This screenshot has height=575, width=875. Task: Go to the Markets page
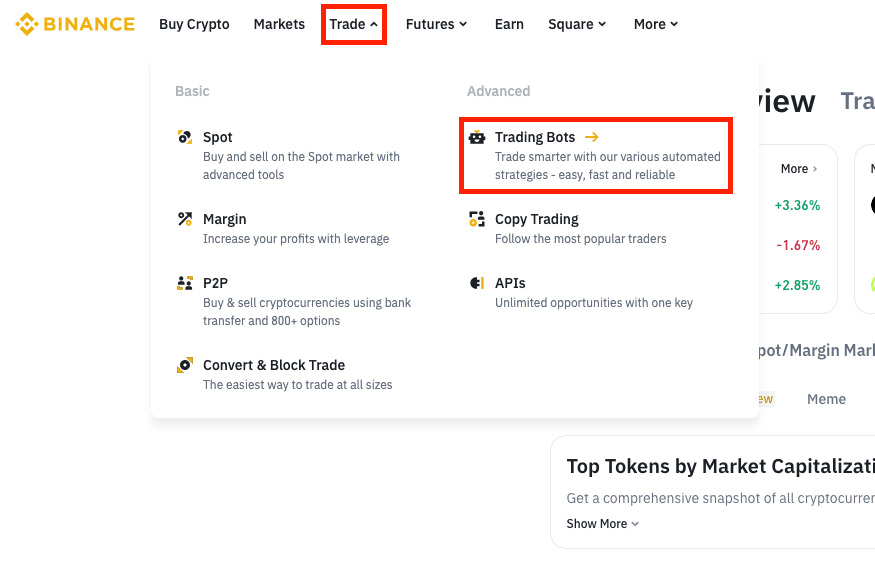pos(279,24)
